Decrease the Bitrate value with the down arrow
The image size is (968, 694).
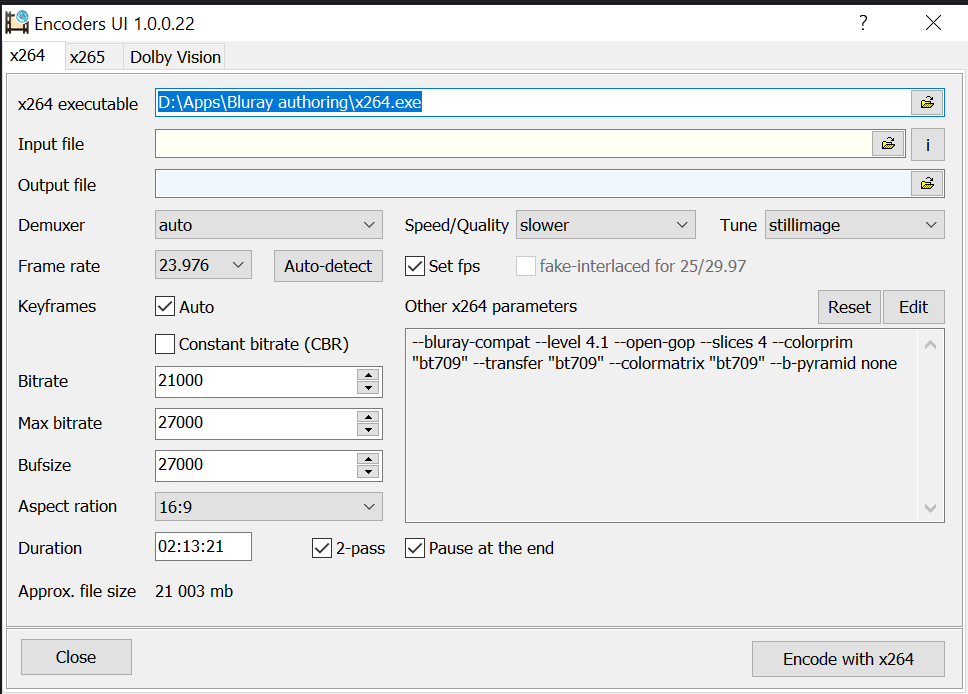pyautogui.click(x=368, y=388)
